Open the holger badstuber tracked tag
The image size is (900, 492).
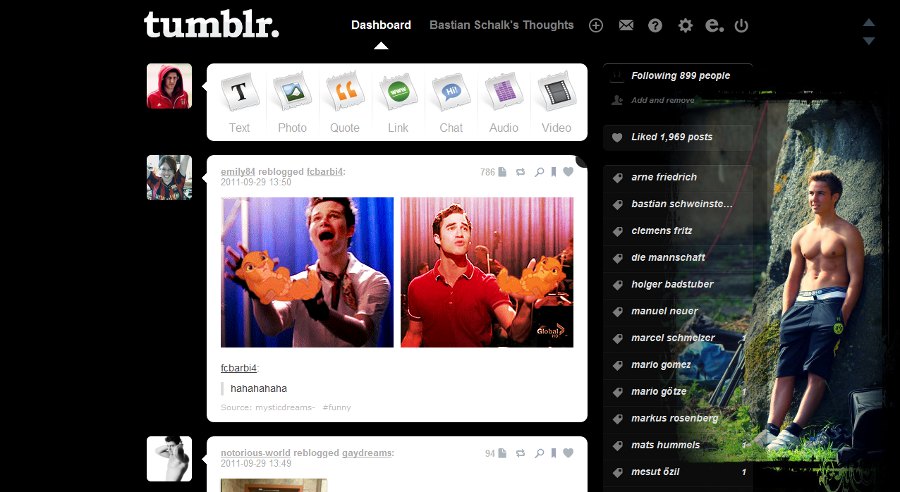(x=672, y=284)
